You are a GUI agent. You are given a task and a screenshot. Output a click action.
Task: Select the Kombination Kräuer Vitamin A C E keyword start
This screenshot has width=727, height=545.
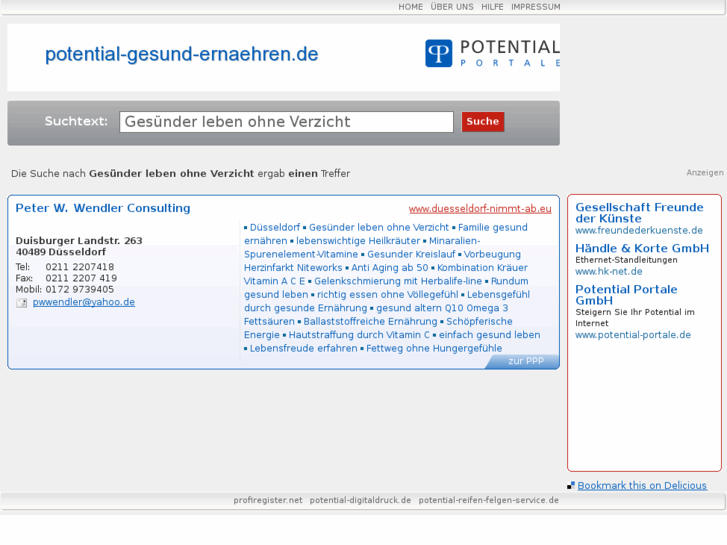click(482, 268)
